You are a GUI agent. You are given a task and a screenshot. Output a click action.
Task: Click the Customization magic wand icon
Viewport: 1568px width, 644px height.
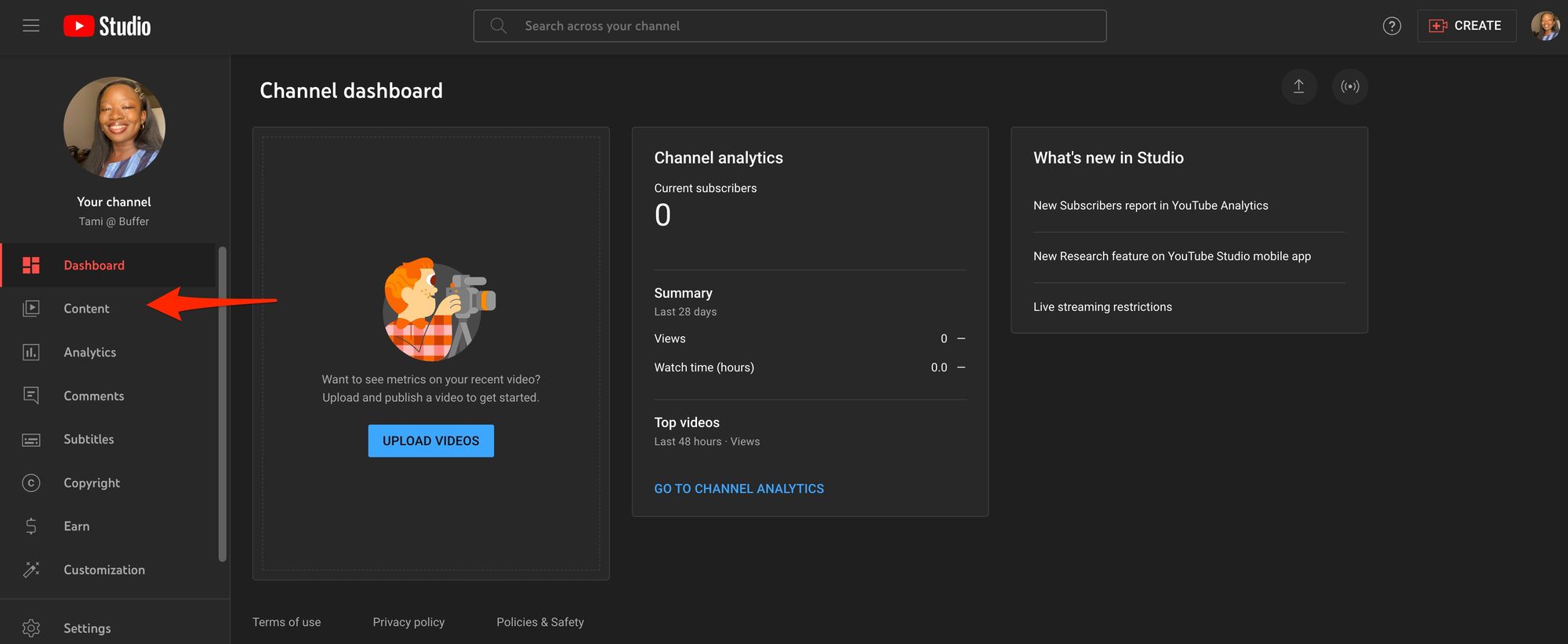[31, 570]
